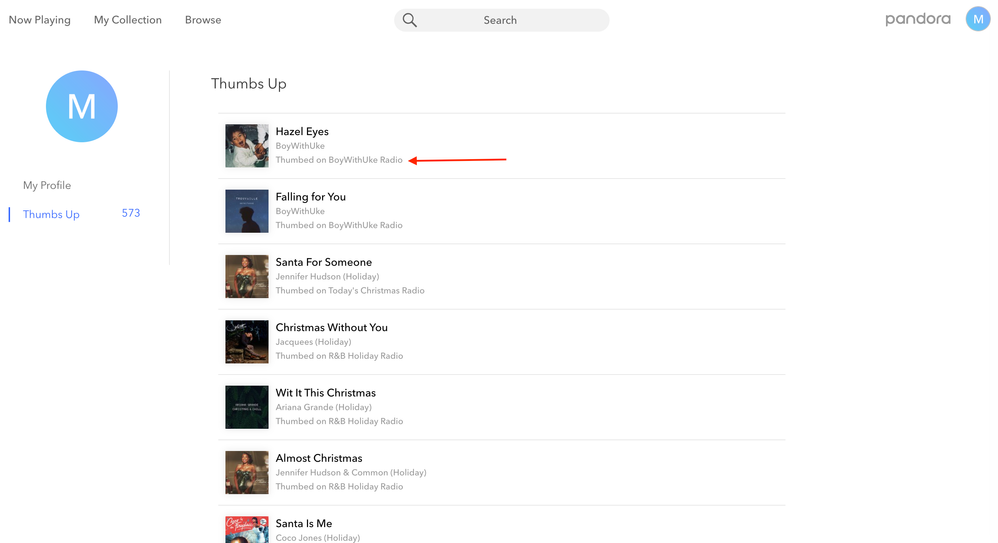Open My Collection
Viewport: 998px width, 543px height.
(128, 20)
